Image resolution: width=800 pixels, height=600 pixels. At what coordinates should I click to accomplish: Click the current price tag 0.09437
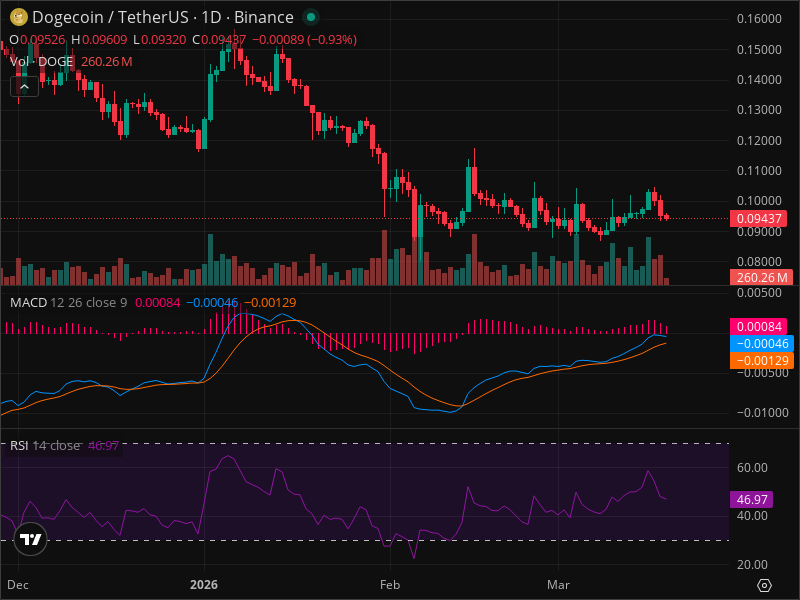pos(759,218)
